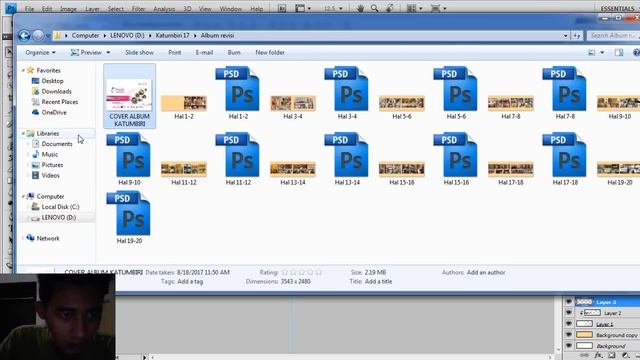Toggle the Background layer eye icon
This screenshot has width=640, height=360.
[569, 346]
